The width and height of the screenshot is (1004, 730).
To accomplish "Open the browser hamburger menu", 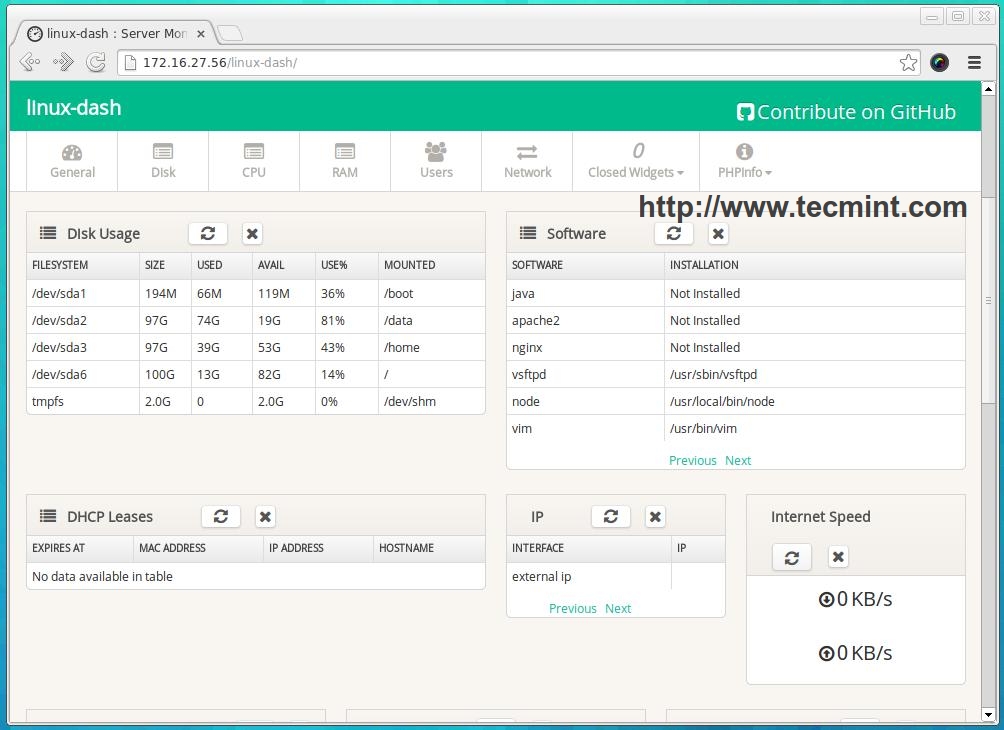I will 974,62.
